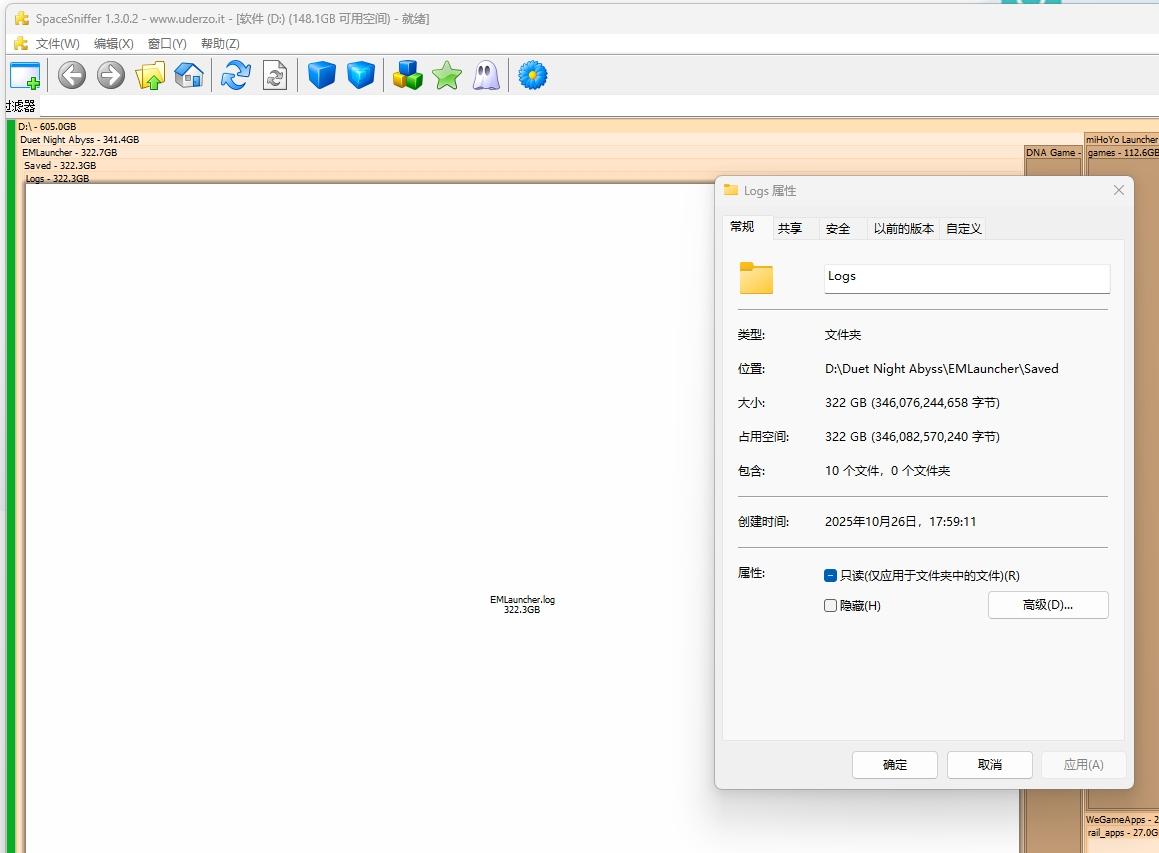Click the Logs folder name field
Image resolution: width=1159 pixels, height=853 pixels.
(966, 277)
